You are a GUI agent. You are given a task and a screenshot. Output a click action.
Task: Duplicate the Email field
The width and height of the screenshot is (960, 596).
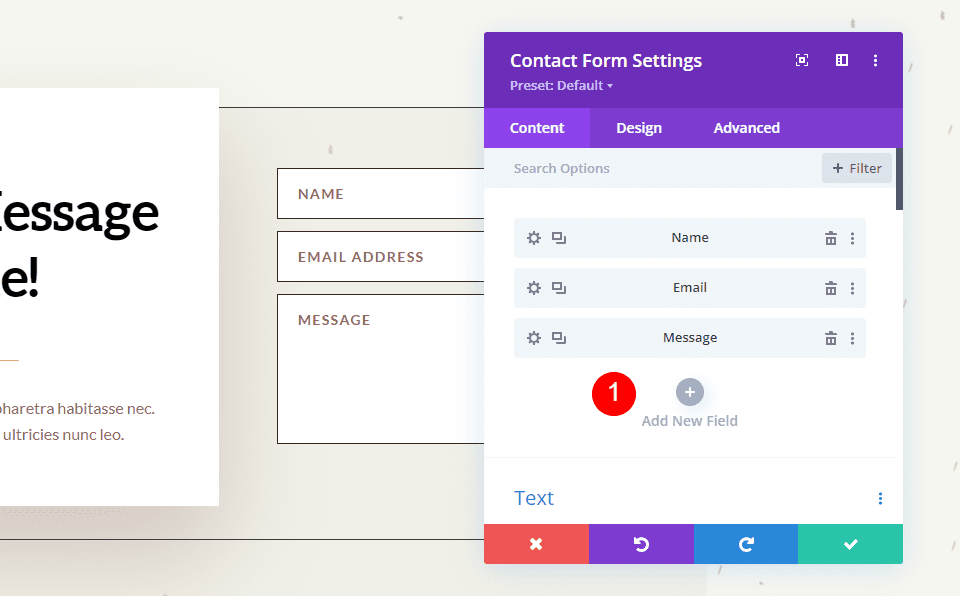[x=559, y=288]
